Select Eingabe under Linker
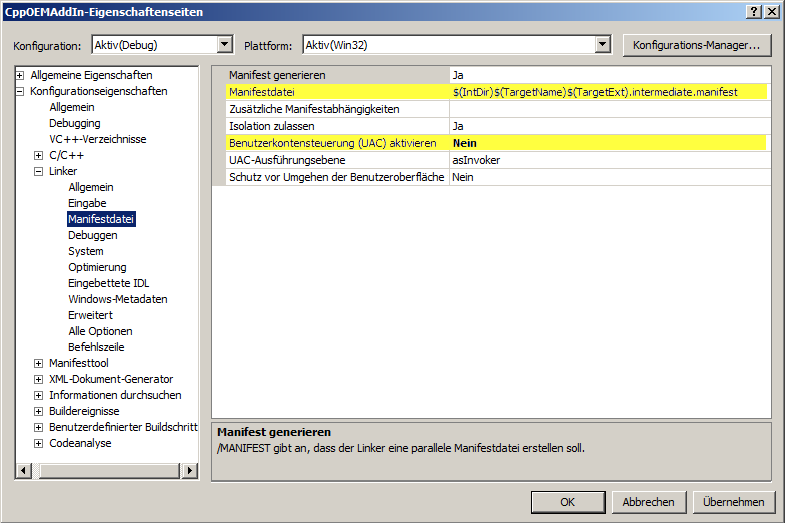The width and height of the screenshot is (785, 523). click(x=87, y=203)
